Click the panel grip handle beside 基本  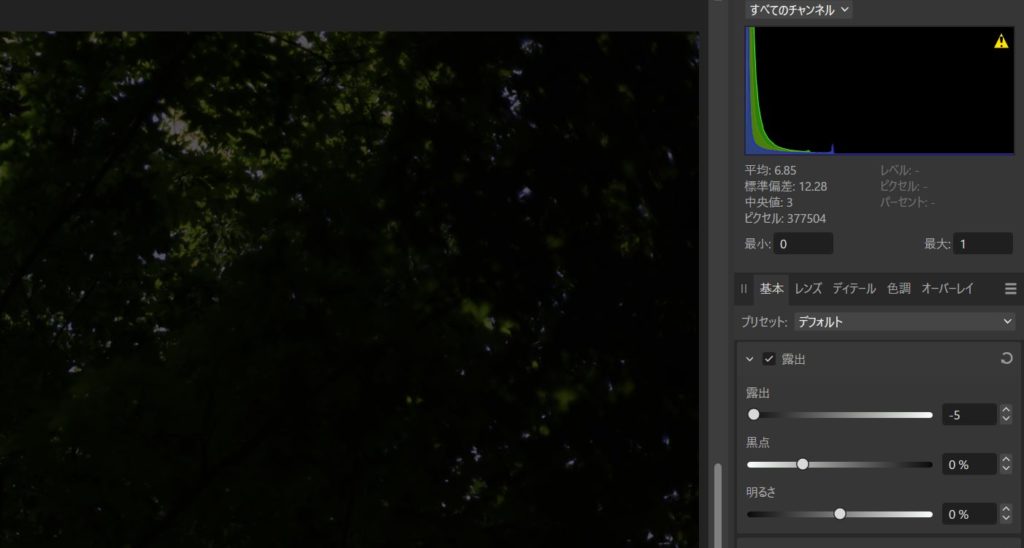point(744,289)
